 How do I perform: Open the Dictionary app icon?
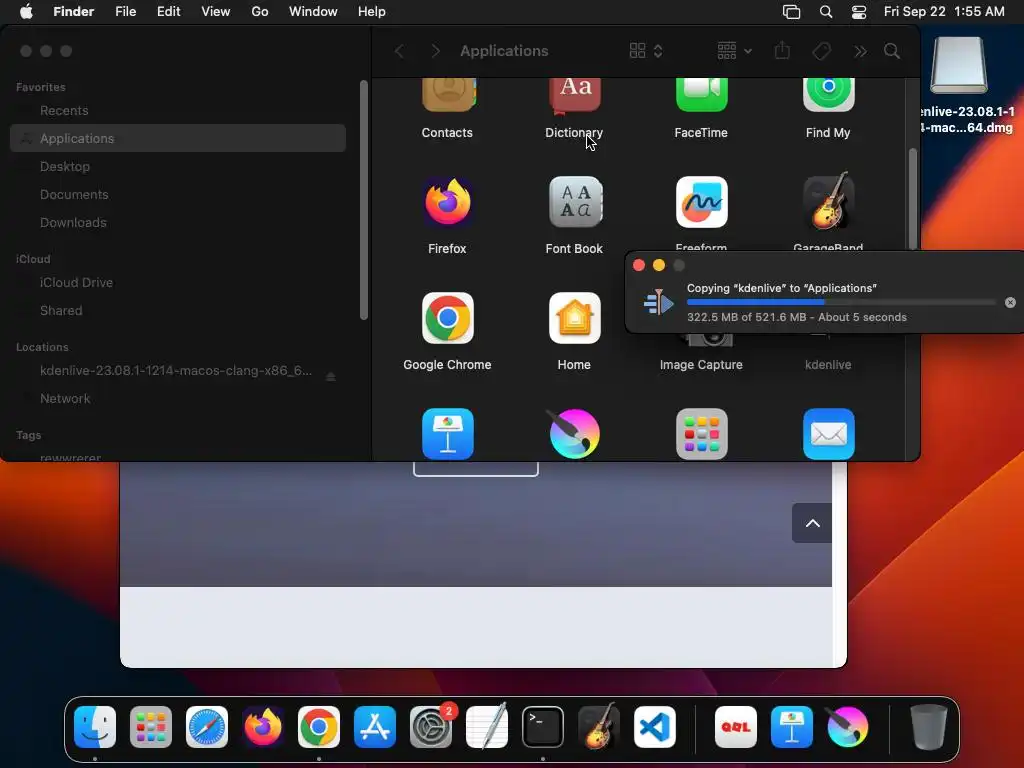click(x=575, y=94)
